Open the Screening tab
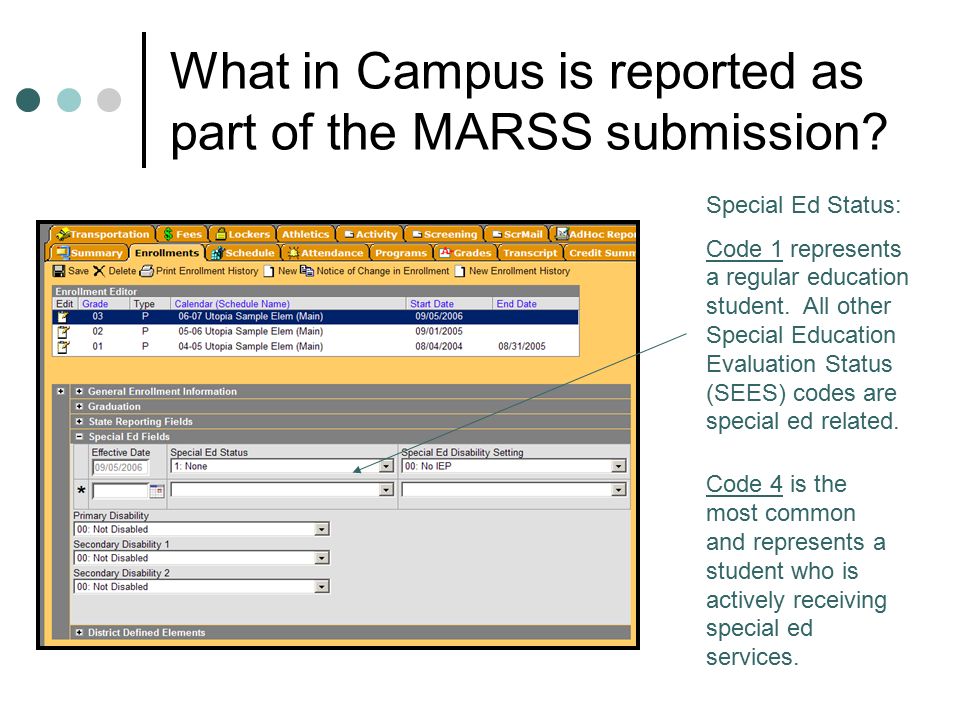 pos(443,234)
